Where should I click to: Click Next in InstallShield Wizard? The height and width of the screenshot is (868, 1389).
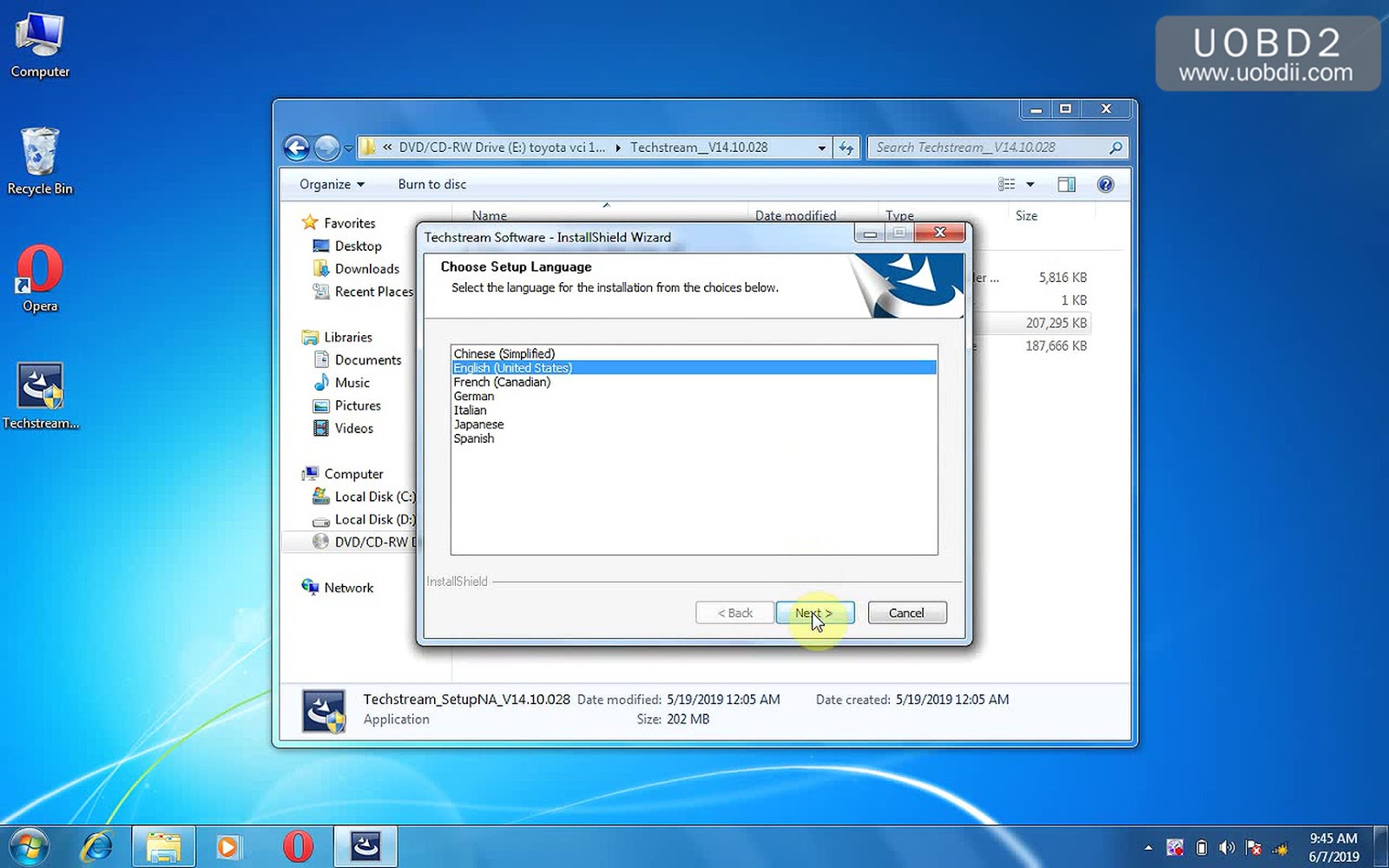click(x=815, y=613)
